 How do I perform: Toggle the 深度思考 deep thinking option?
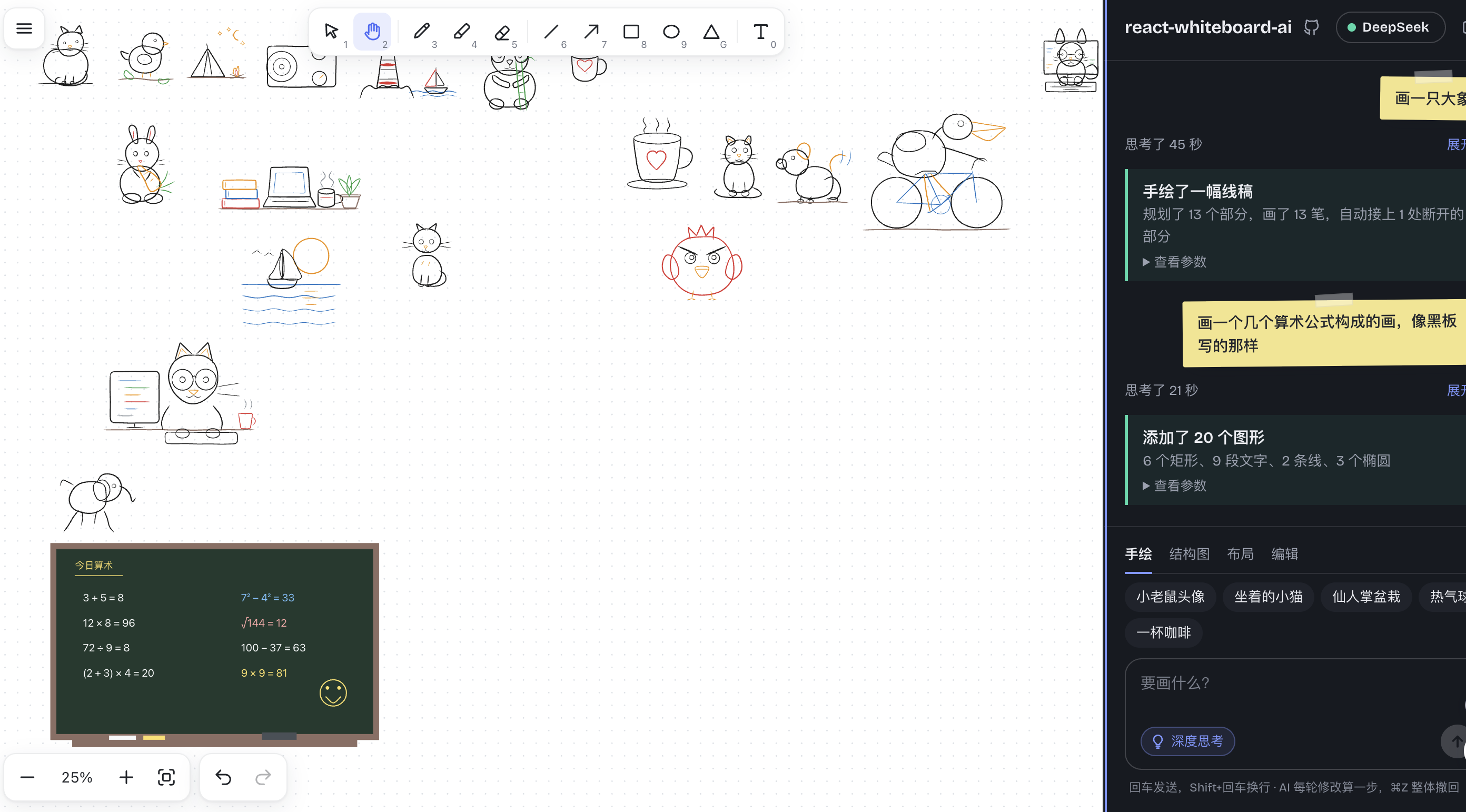pos(1188,741)
